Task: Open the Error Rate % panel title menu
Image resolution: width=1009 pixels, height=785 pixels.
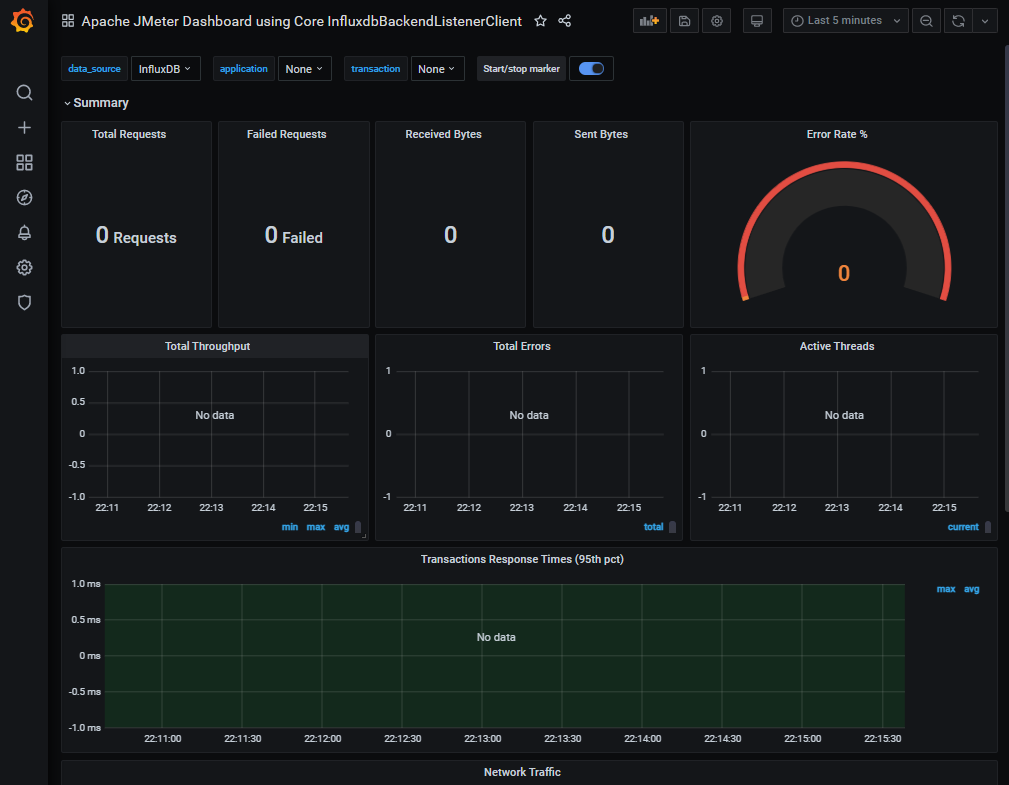Action: pyautogui.click(x=837, y=134)
